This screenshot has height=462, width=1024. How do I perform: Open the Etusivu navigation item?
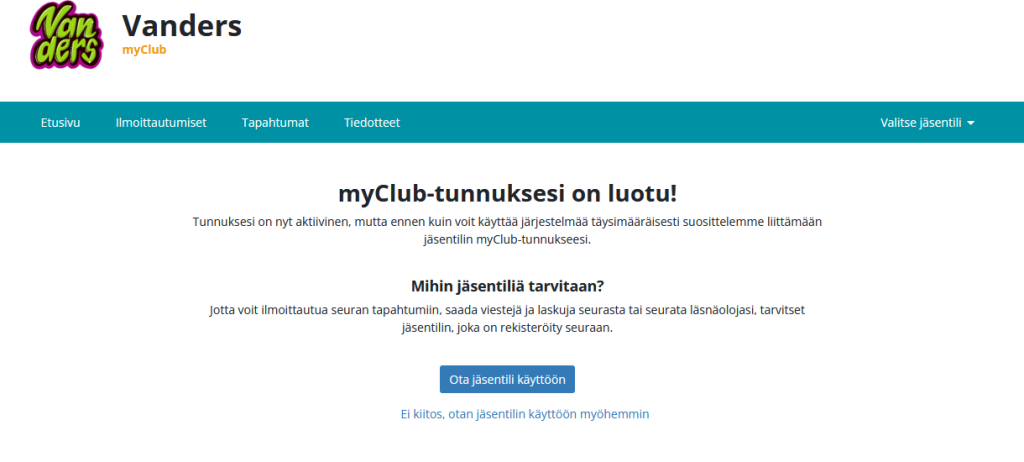click(60, 123)
